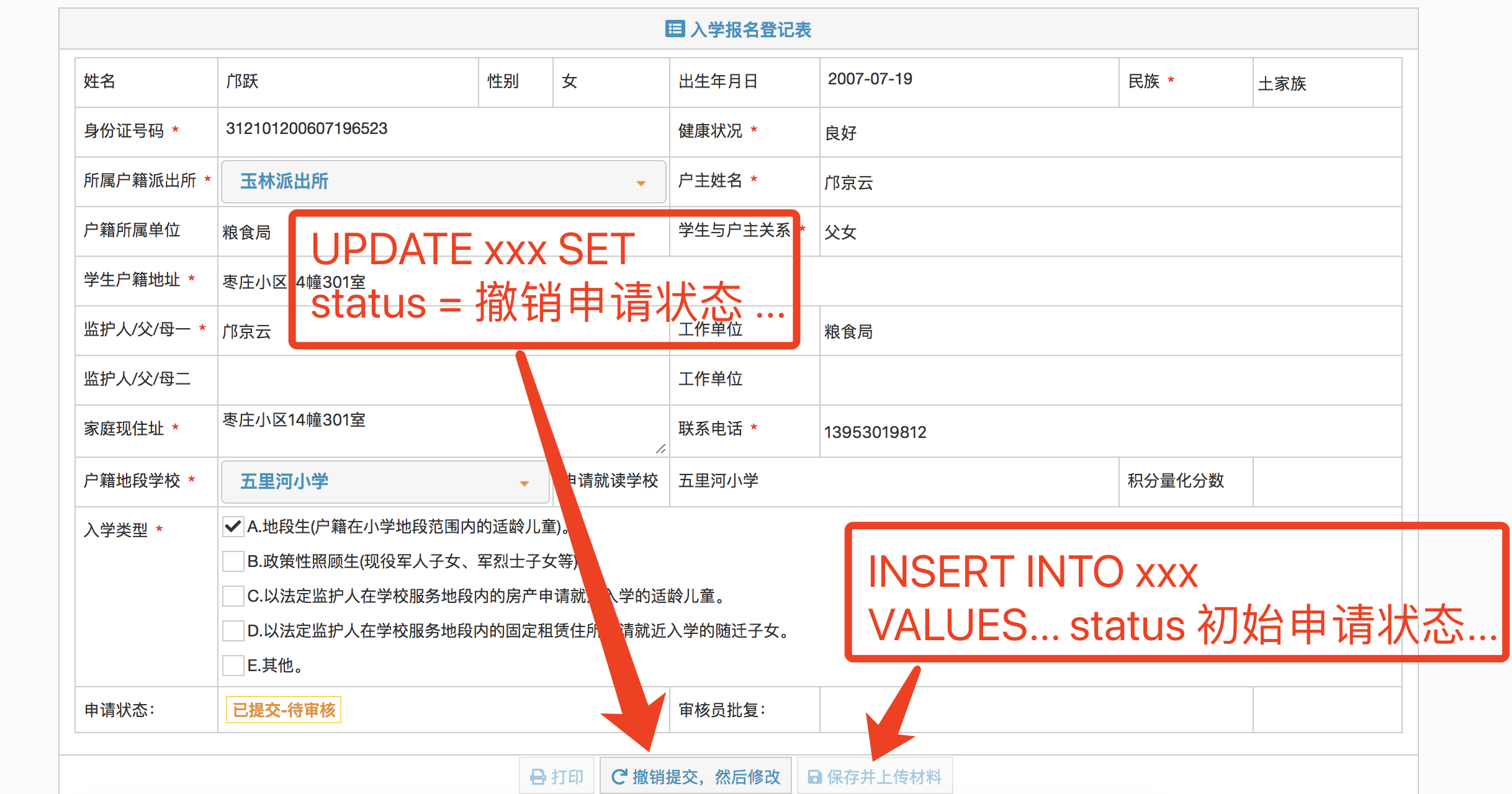Click the orange arrow of 派出所 selector
This screenshot has height=794, width=1512.
pyautogui.click(x=641, y=183)
